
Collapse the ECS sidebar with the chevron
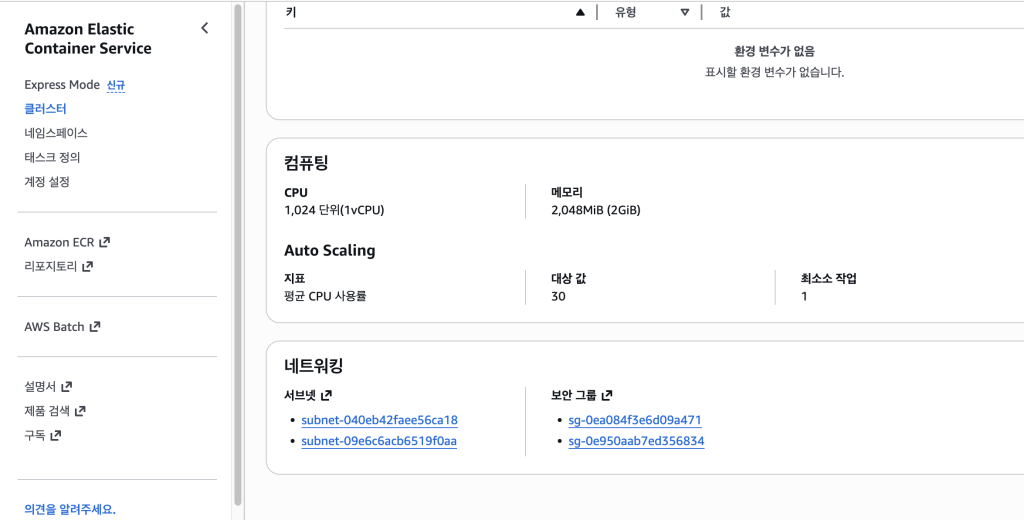(204, 28)
